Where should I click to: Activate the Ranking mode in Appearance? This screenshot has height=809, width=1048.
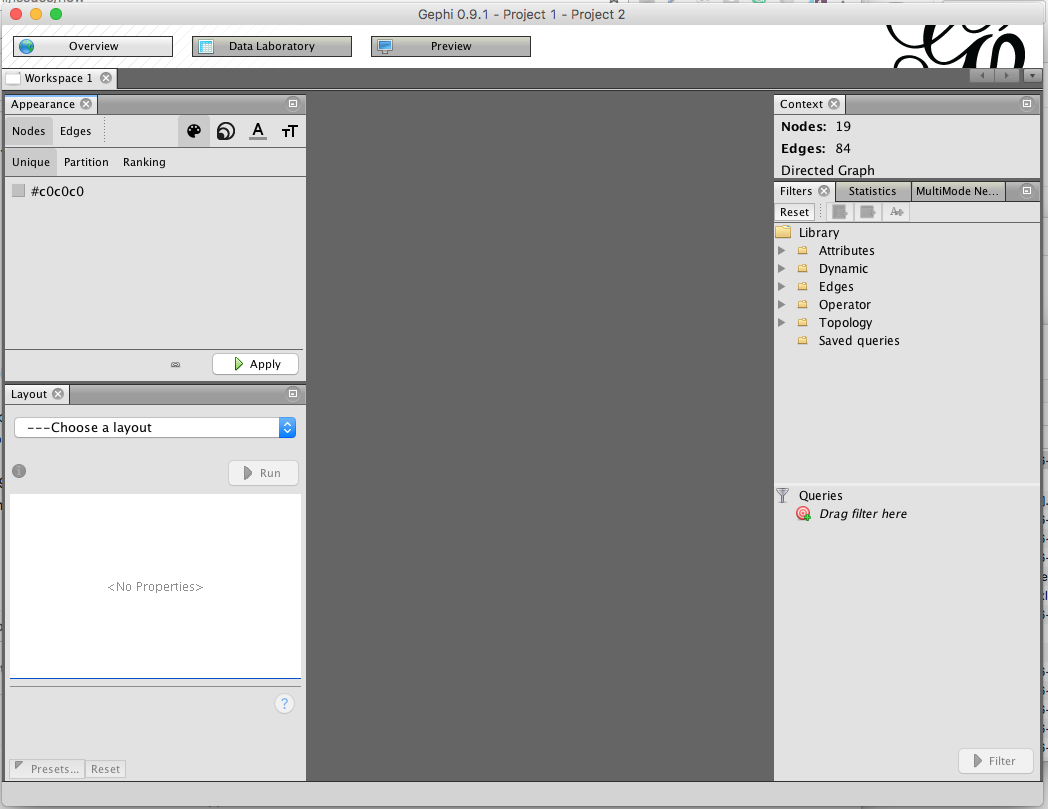tap(144, 161)
